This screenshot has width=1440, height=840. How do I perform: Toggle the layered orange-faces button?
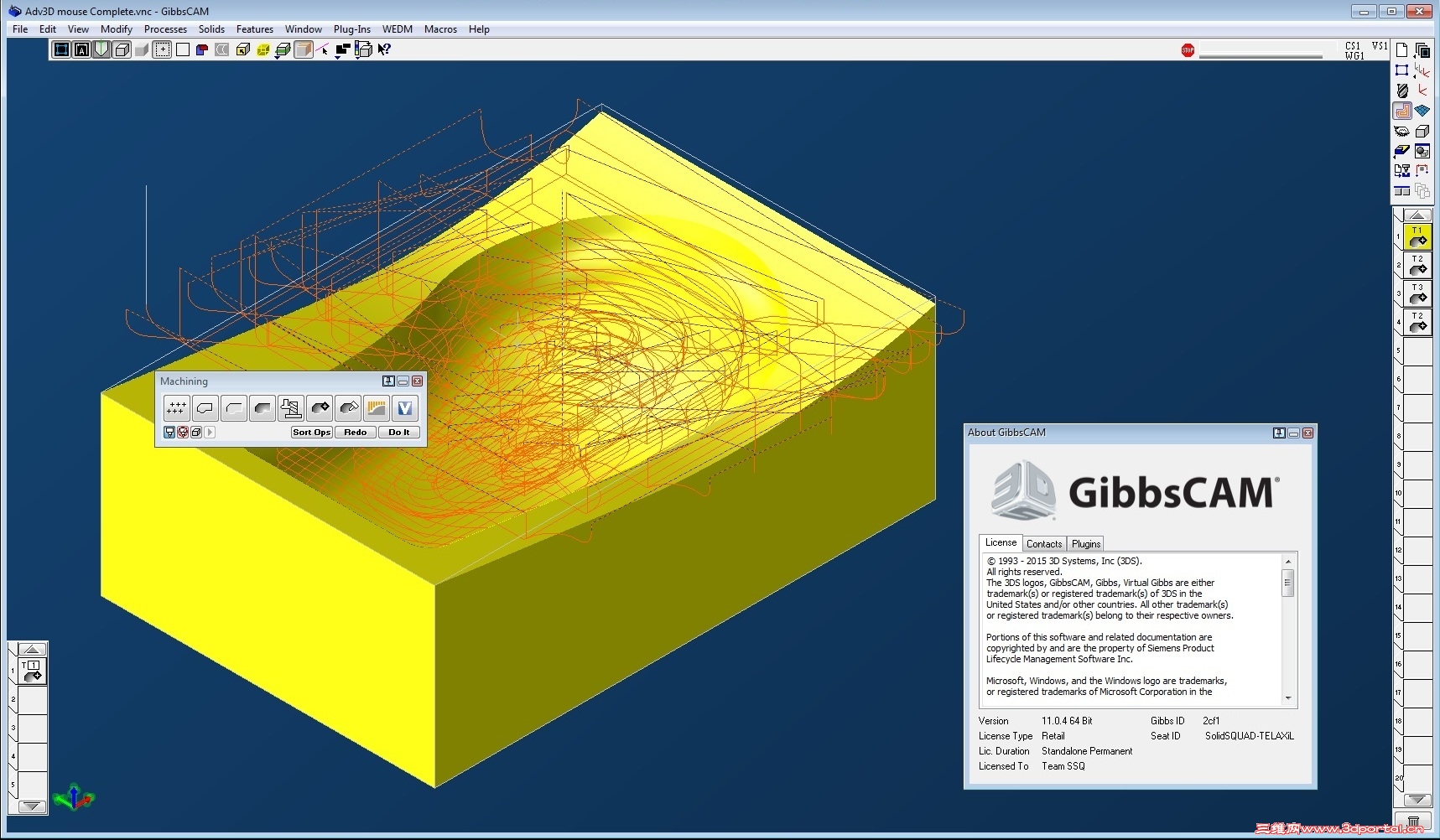[x=304, y=49]
